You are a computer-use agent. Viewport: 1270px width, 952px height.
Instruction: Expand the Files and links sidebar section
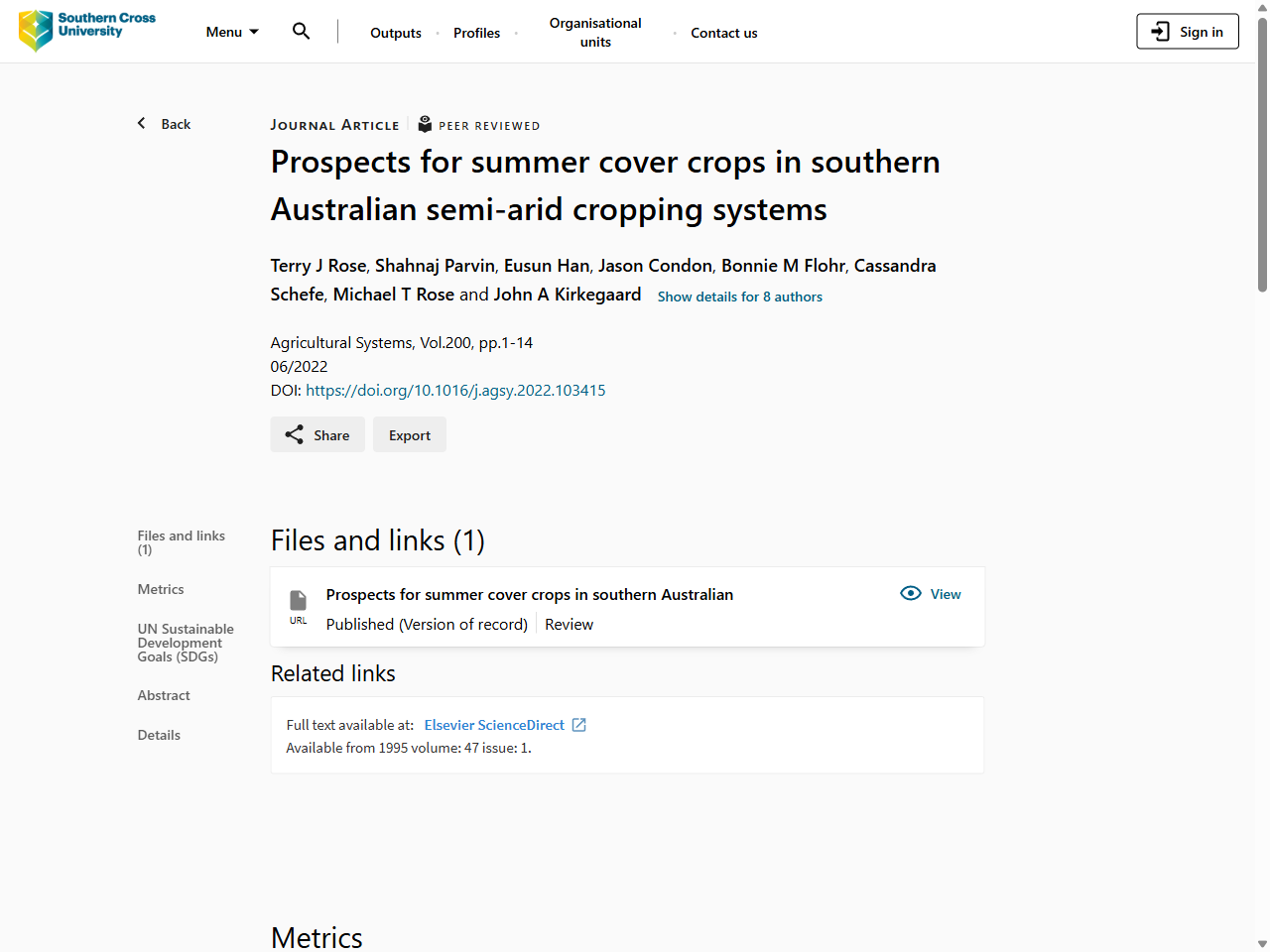(x=181, y=542)
